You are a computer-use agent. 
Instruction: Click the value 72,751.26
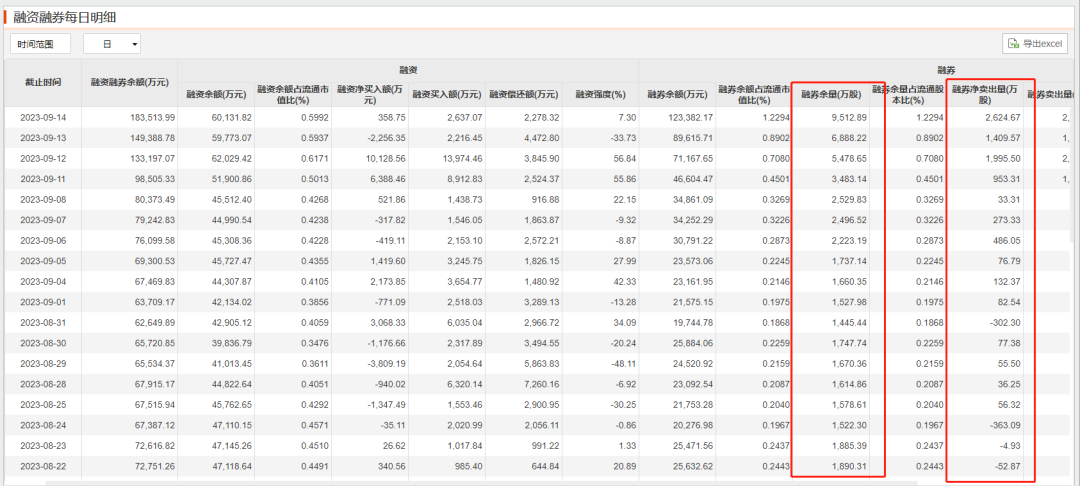click(x=155, y=466)
